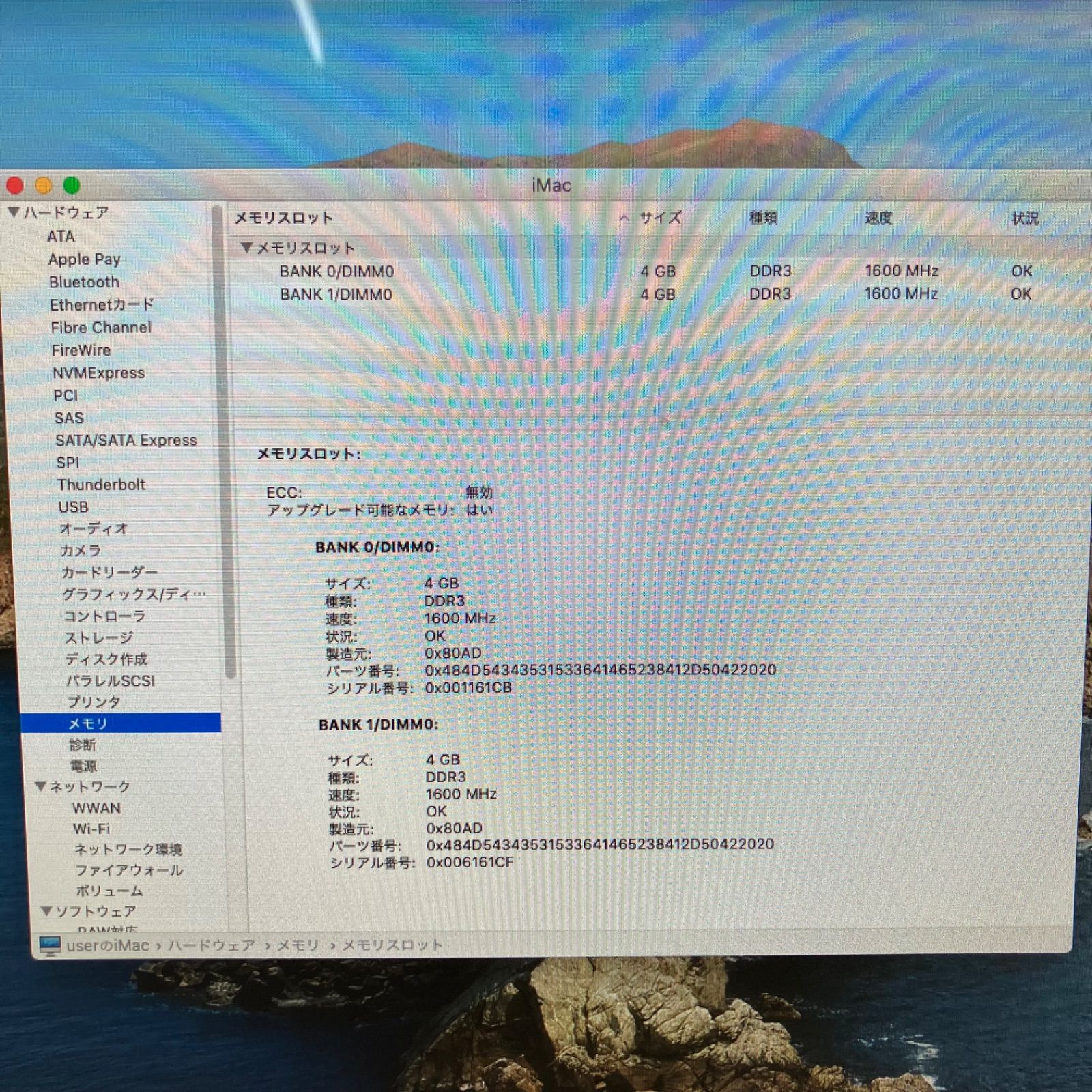The image size is (1092, 1092).
Task: Click ハードウェア in the path bar
Action: [x=212, y=945]
